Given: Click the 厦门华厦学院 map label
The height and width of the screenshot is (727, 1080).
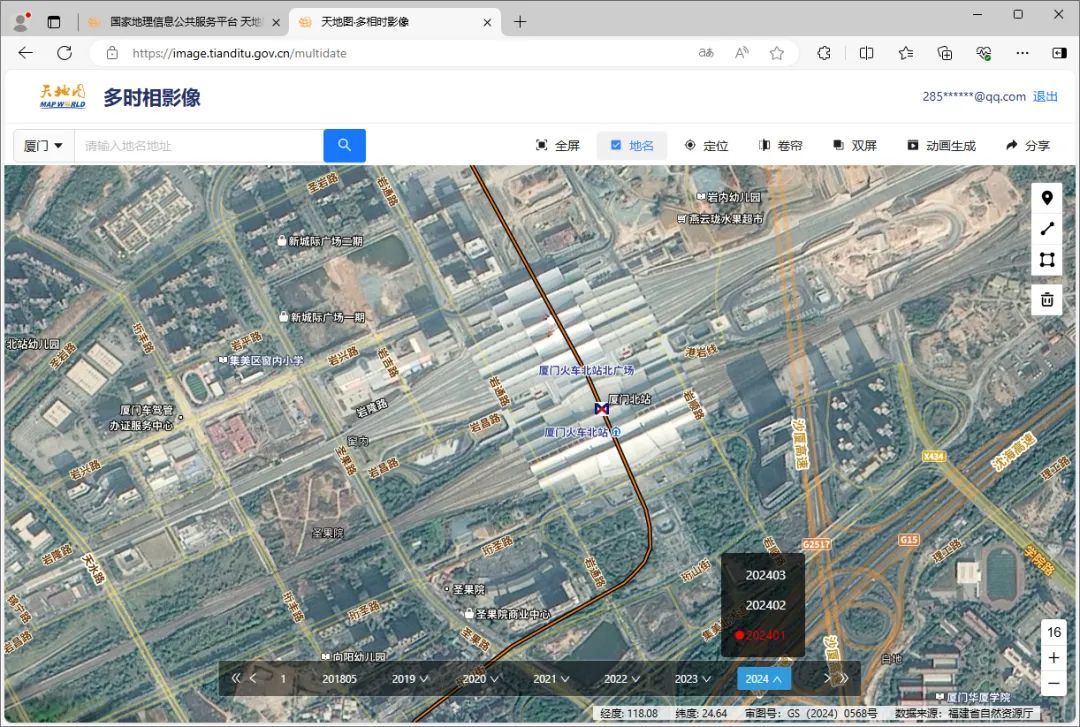Looking at the screenshot, I should pyautogui.click(x=978, y=697).
